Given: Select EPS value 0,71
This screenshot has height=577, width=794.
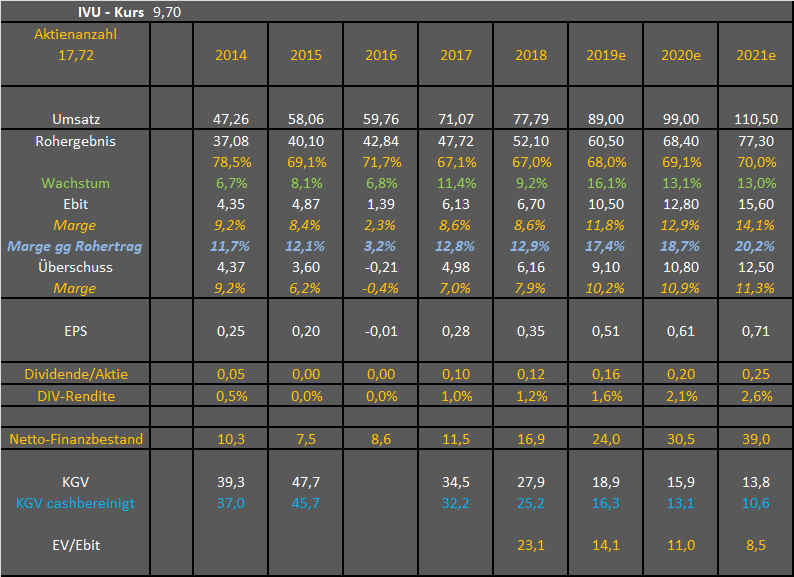Looking at the screenshot, I should (x=756, y=331).
